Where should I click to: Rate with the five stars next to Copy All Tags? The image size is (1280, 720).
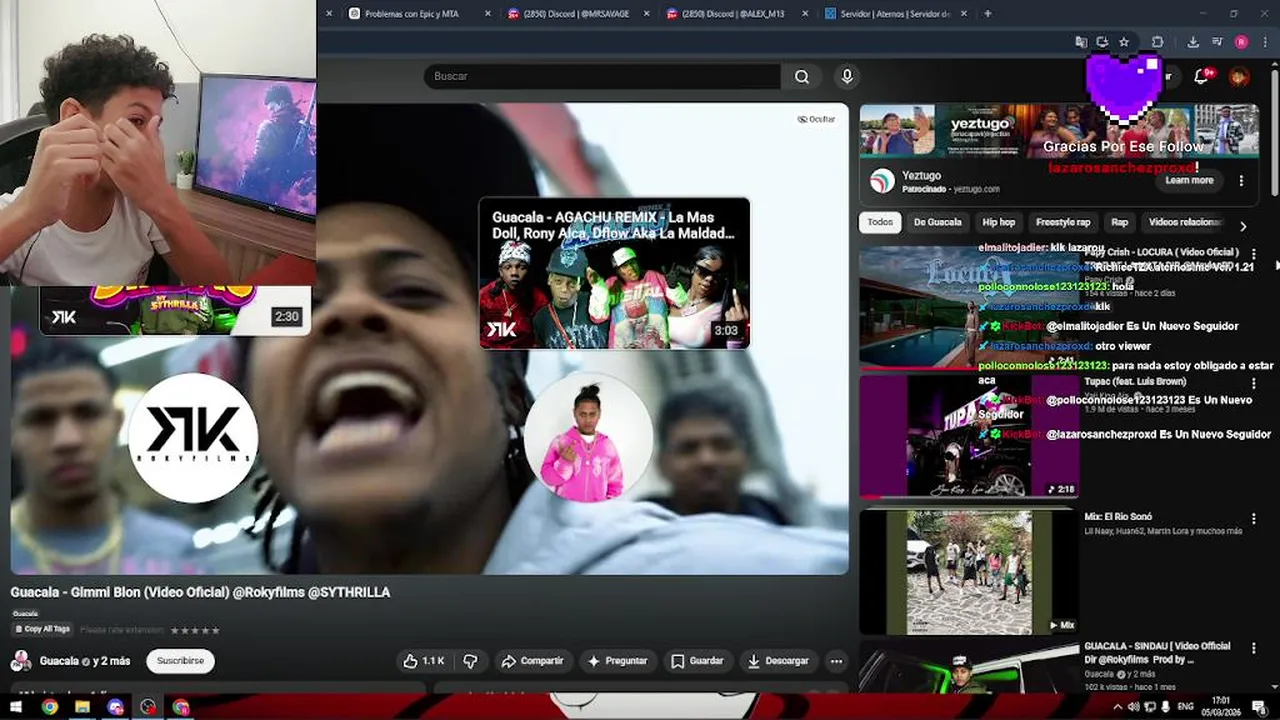pos(195,631)
